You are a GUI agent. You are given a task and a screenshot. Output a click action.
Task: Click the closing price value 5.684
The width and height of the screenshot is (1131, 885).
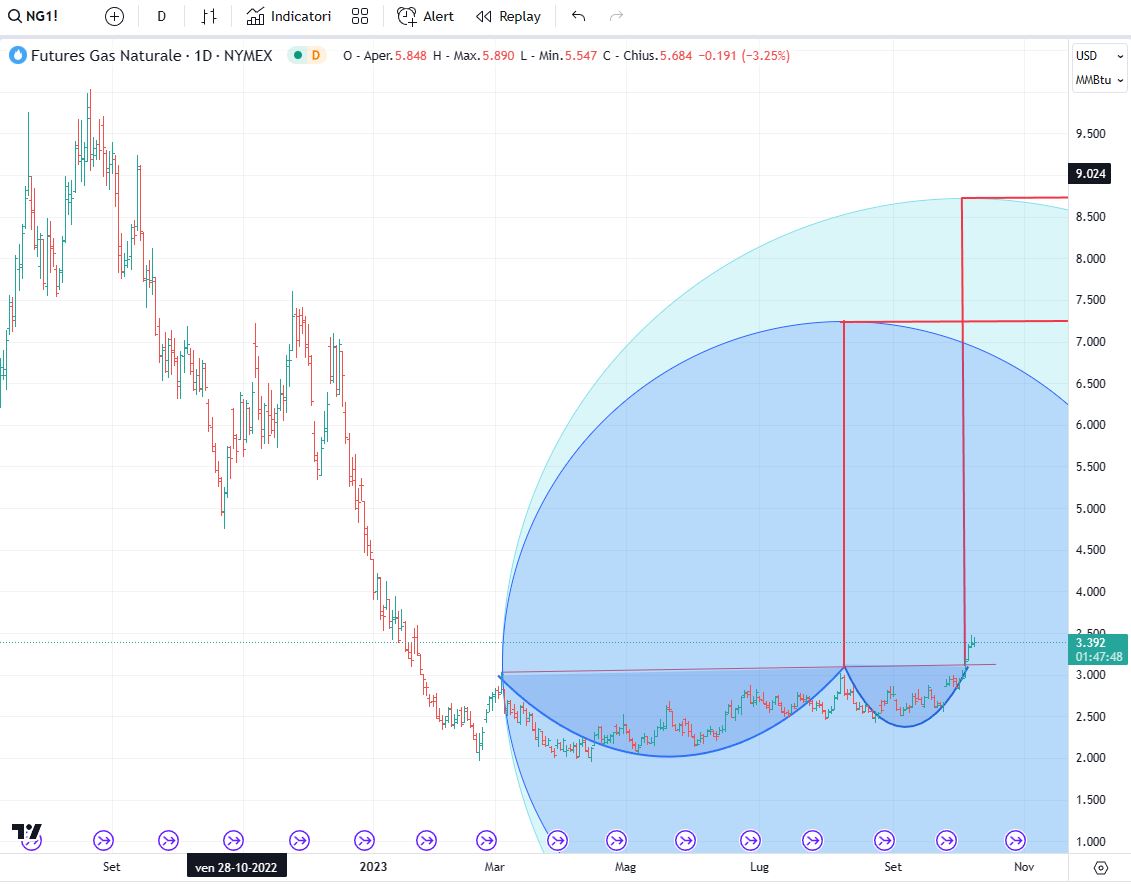[x=676, y=56]
